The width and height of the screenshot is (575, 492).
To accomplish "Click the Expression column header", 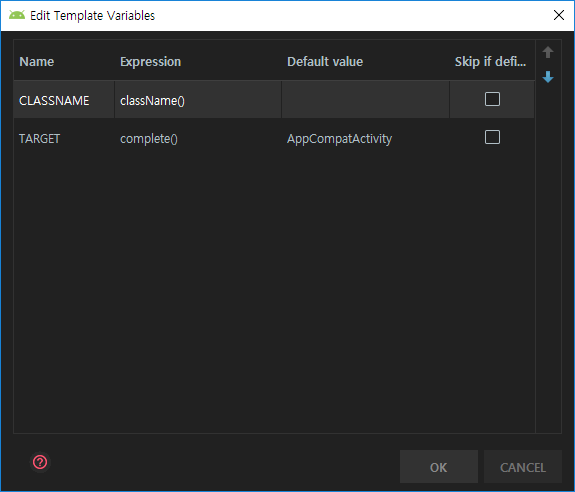I will [x=198, y=62].
